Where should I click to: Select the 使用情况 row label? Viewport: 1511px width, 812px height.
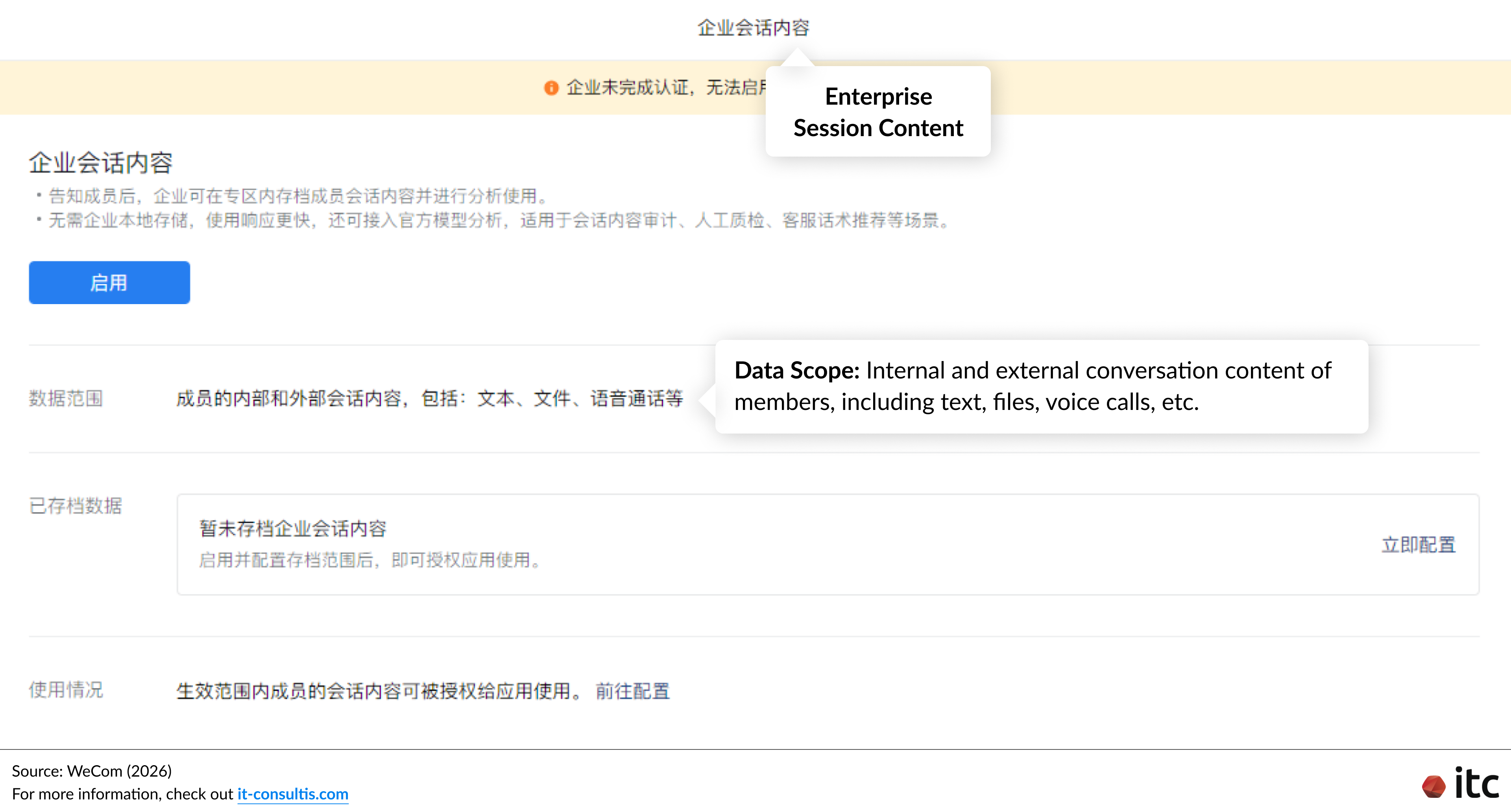click(x=66, y=690)
